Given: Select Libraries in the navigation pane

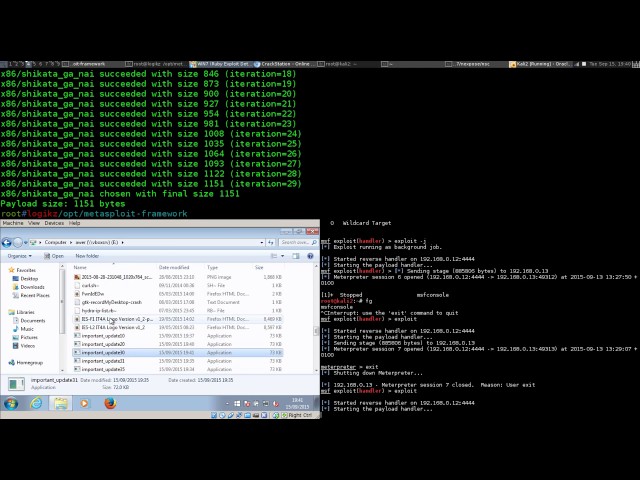Looking at the screenshot, I should pyautogui.click(x=22, y=312).
